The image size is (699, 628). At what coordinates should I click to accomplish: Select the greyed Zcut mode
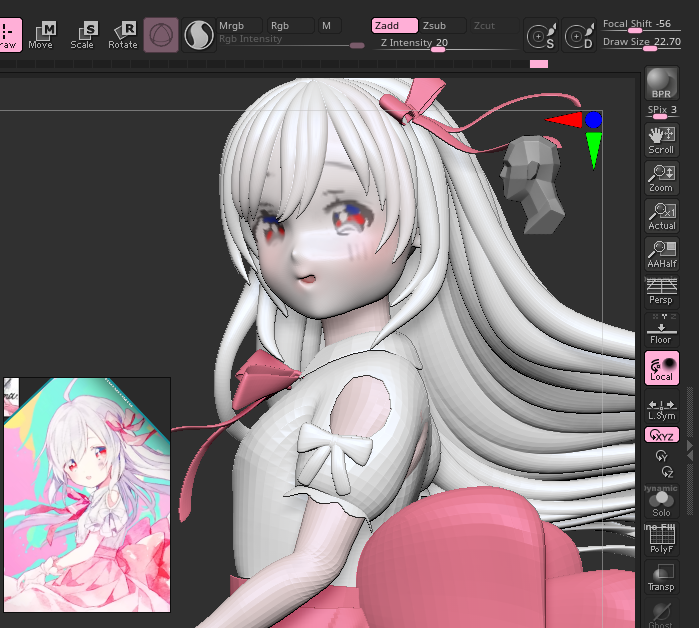[494, 25]
